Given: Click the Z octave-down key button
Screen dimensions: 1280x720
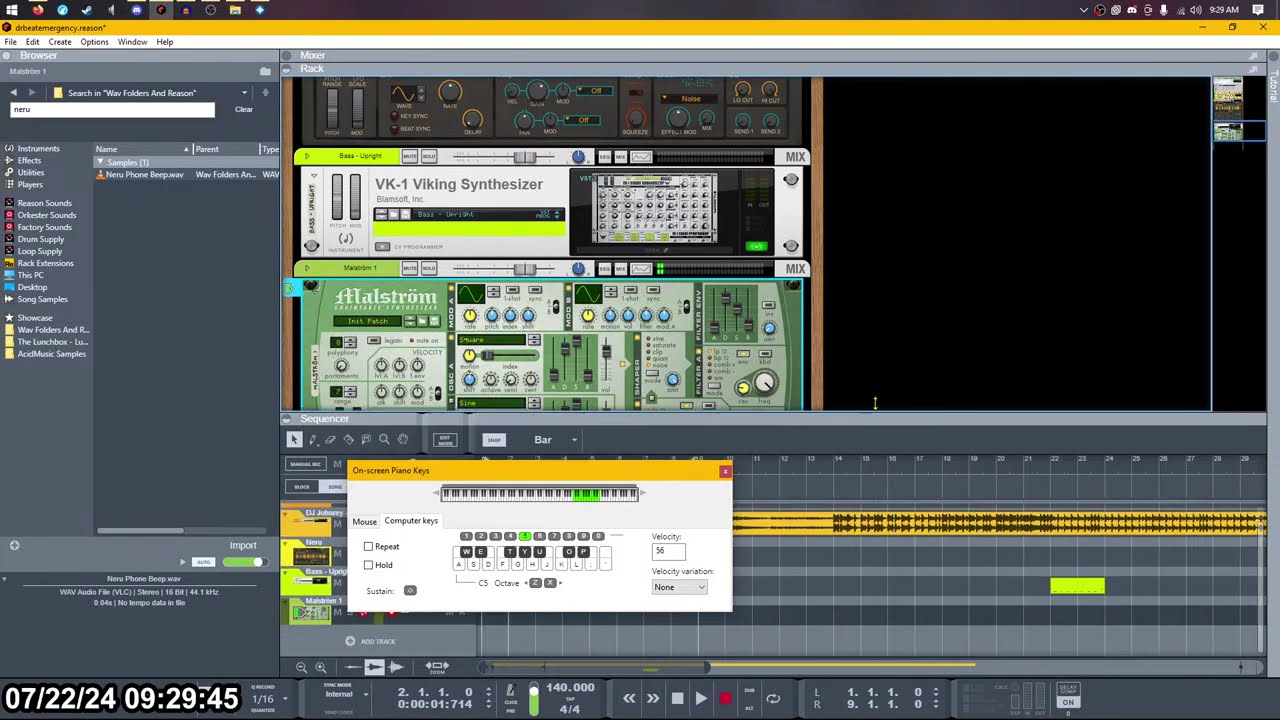Looking at the screenshot, I should pyautogui.click(x=535, y=583).
